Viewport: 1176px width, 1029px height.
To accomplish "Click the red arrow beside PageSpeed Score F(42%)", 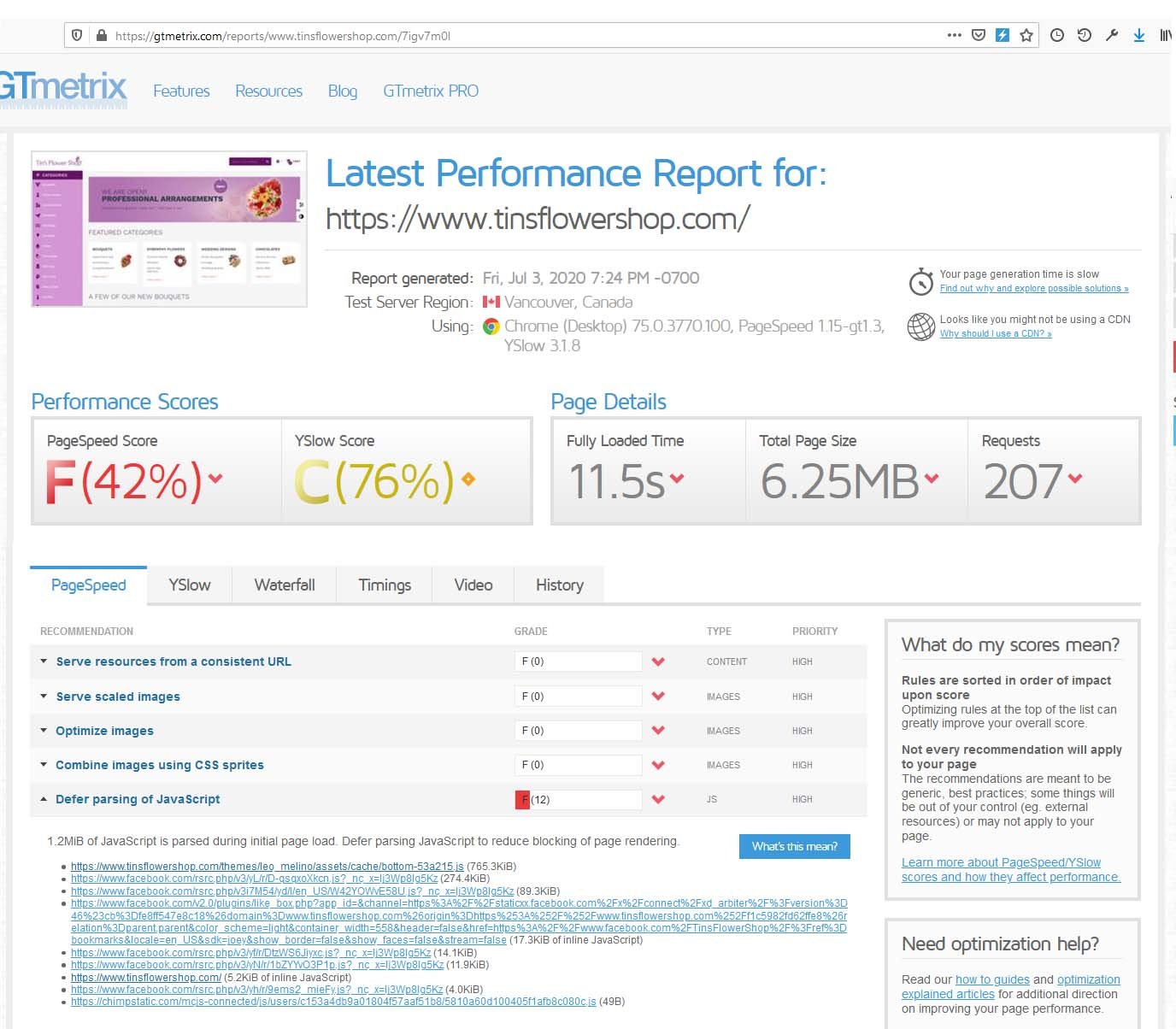I will click(215, 479).
